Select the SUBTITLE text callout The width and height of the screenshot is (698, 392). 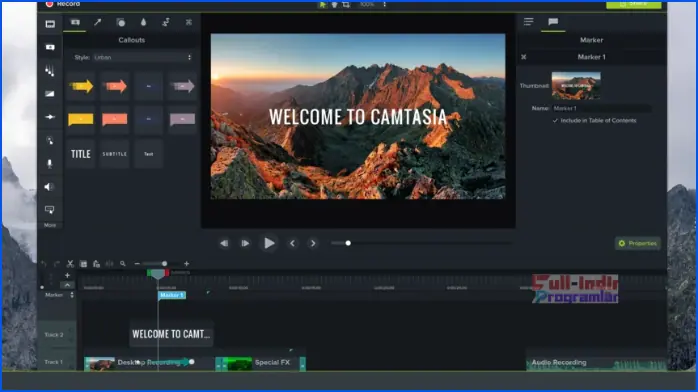(115, 154)
